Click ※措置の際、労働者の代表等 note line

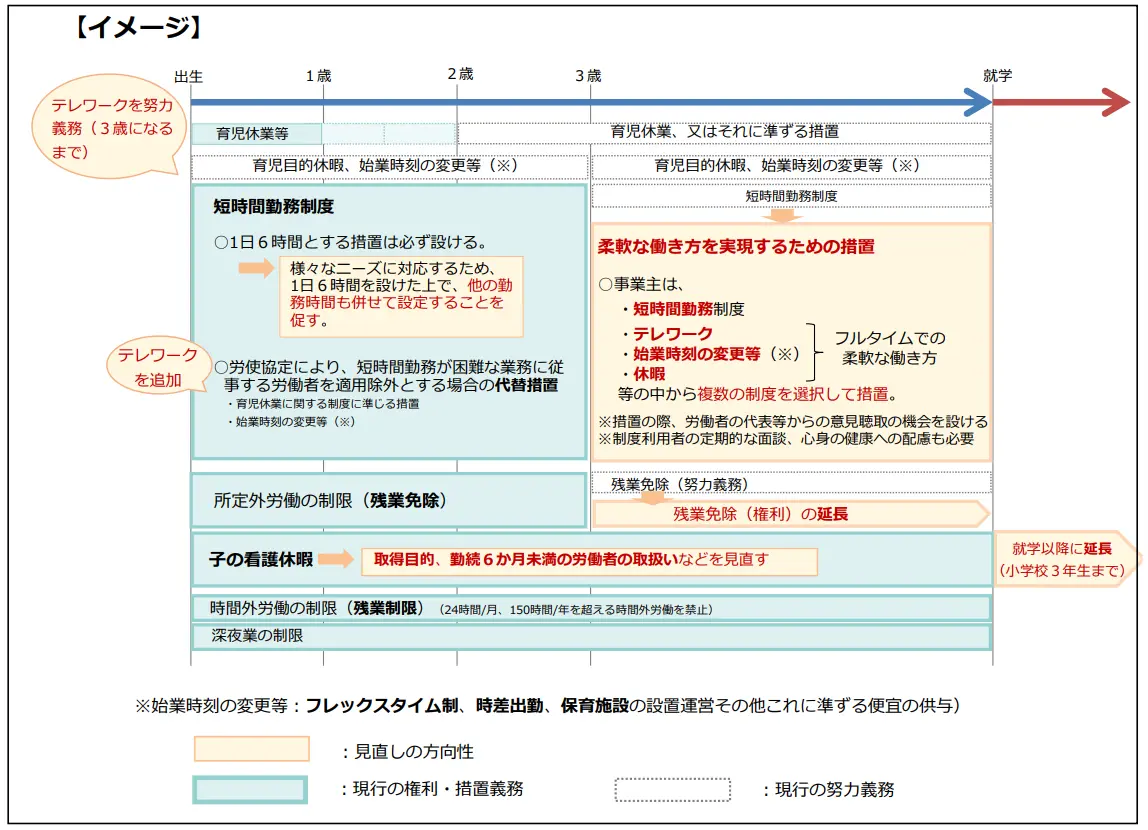pos(793,422)
